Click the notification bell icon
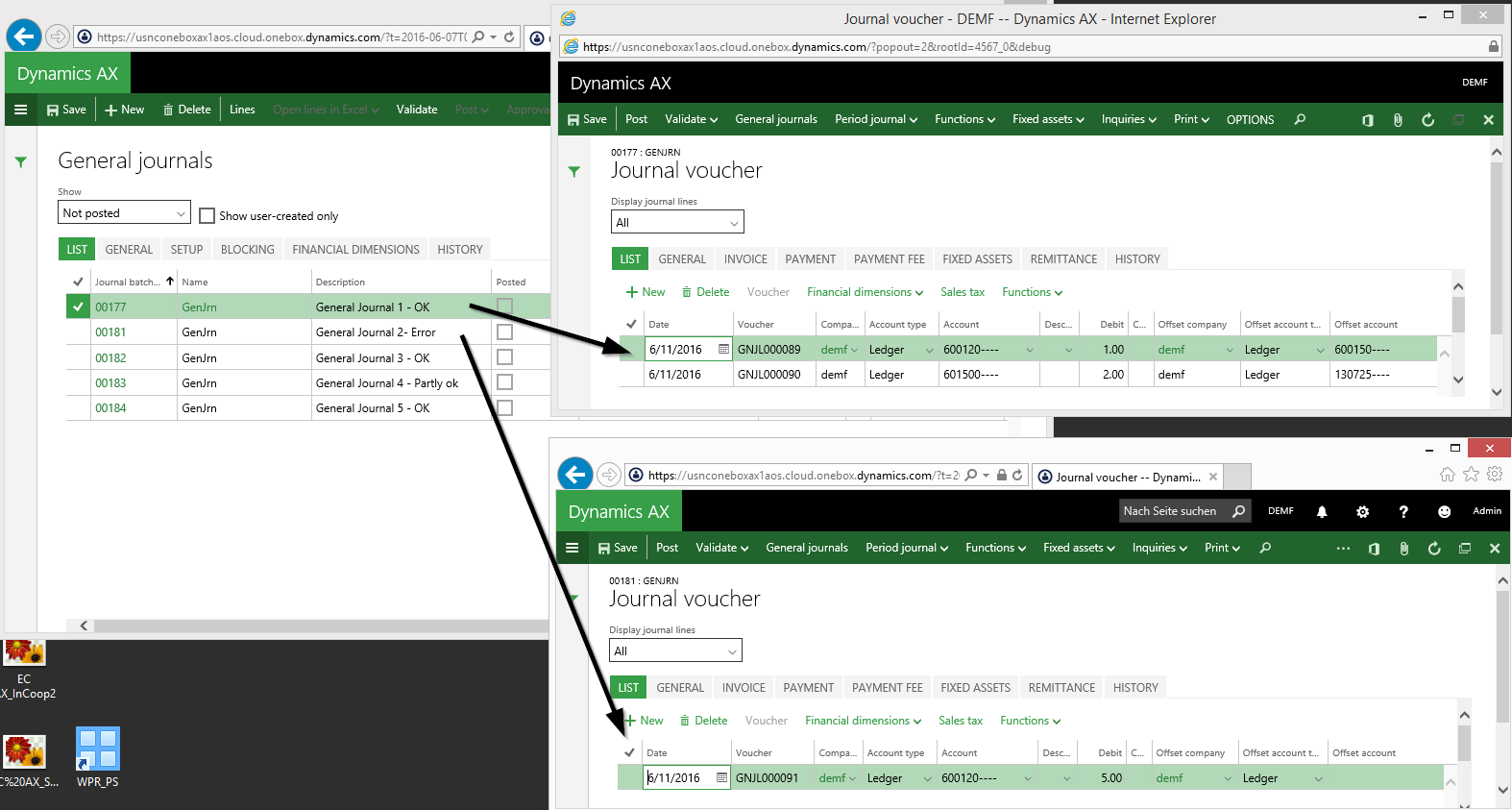 [x=1322, y=512]
